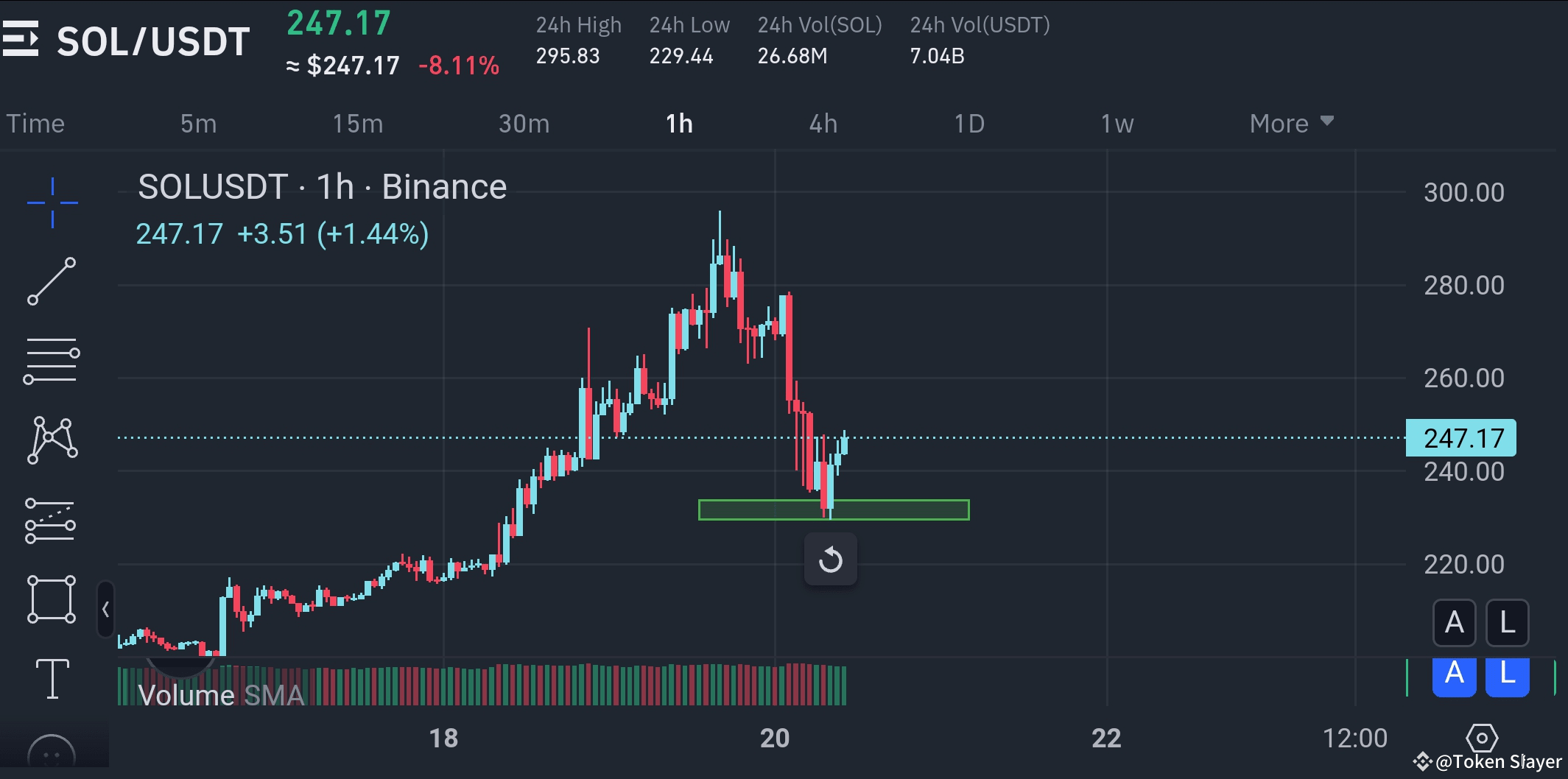Image resolution: width=1568 pixels, height=779 pixels.
Task: Click the SOLUSDT 1h Binance title
Action: (322, 186)
